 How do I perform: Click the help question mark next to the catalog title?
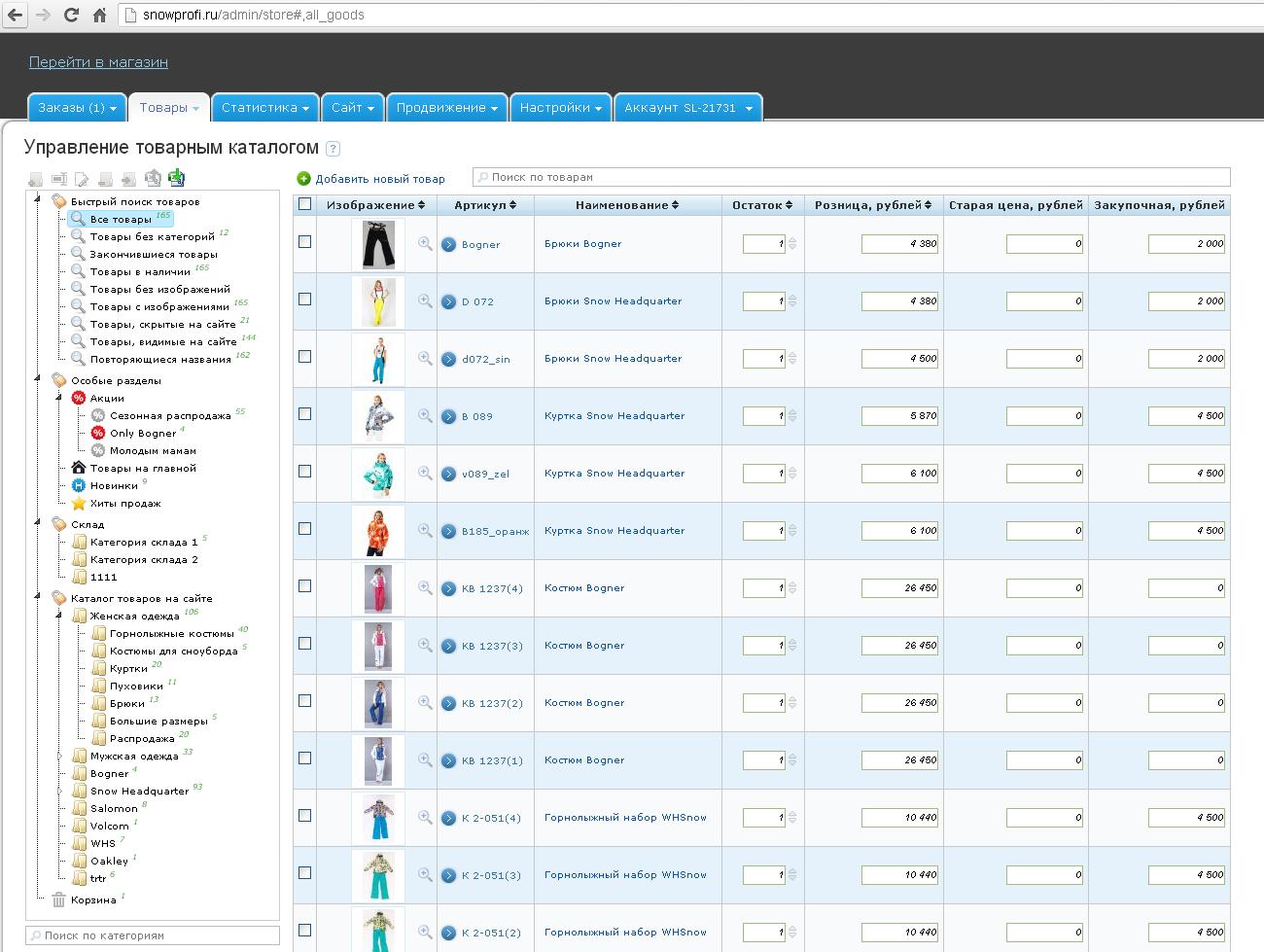point(333,149)
